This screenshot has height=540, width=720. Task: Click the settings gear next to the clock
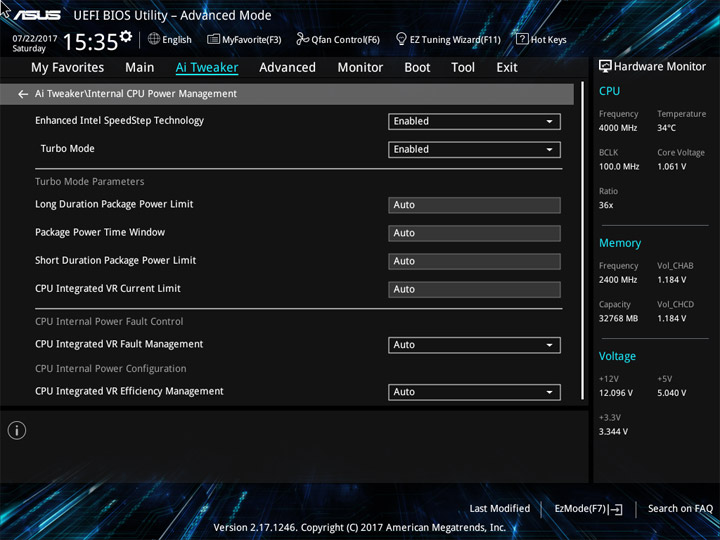coord(126,36)
